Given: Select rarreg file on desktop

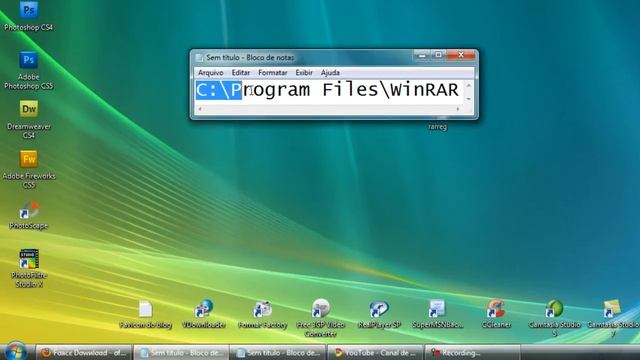Looking at the screenshot, I should pyautogui.click(x=438, y=127).
